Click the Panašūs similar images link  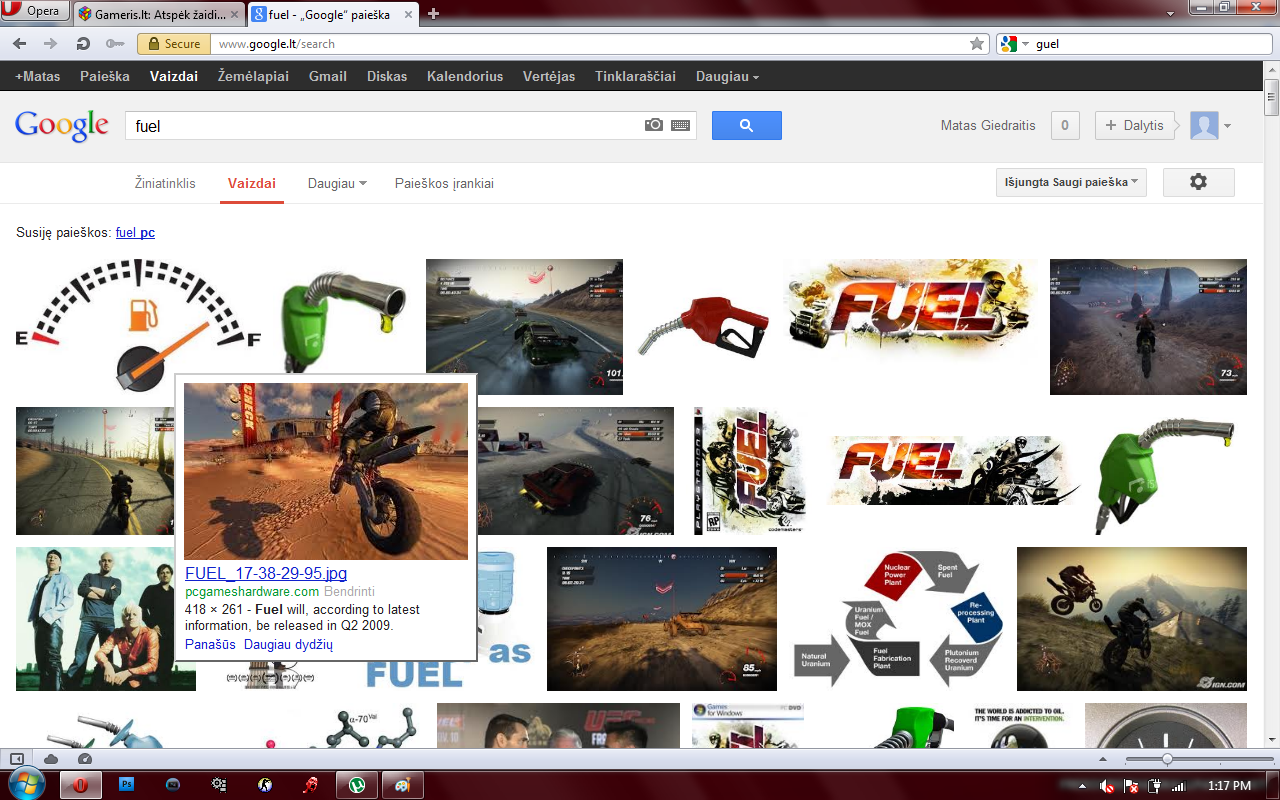[x=210, y=644]
